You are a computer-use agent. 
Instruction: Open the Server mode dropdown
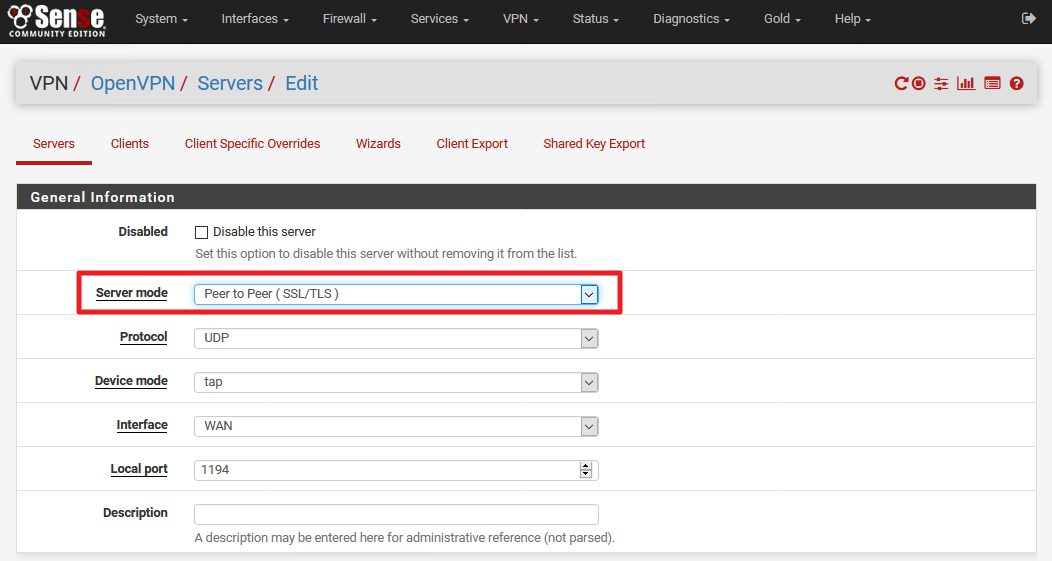click(x=396, y=294)
